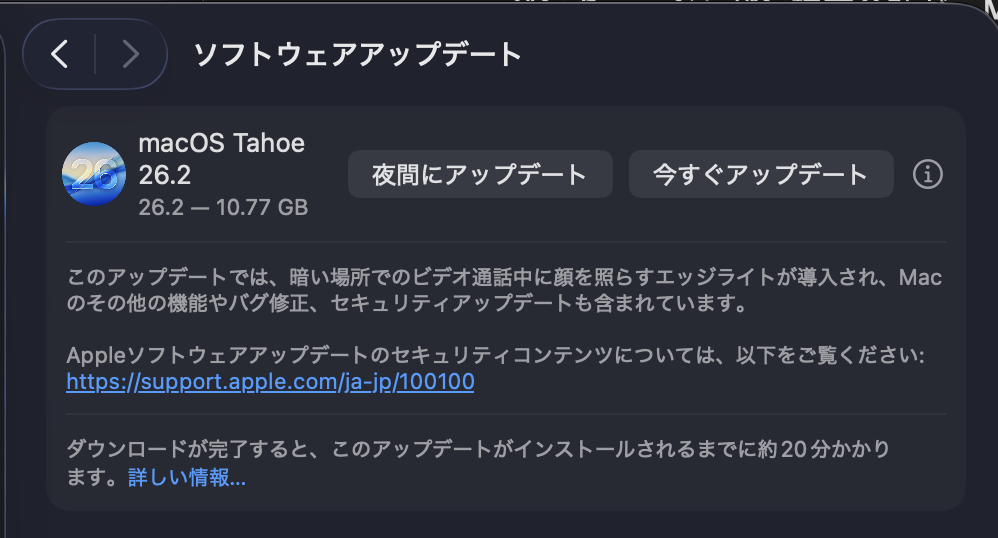Click the セキュリティコンテンツ information line
Viewport: 998px width, 538px height.
tap(495, 356)
